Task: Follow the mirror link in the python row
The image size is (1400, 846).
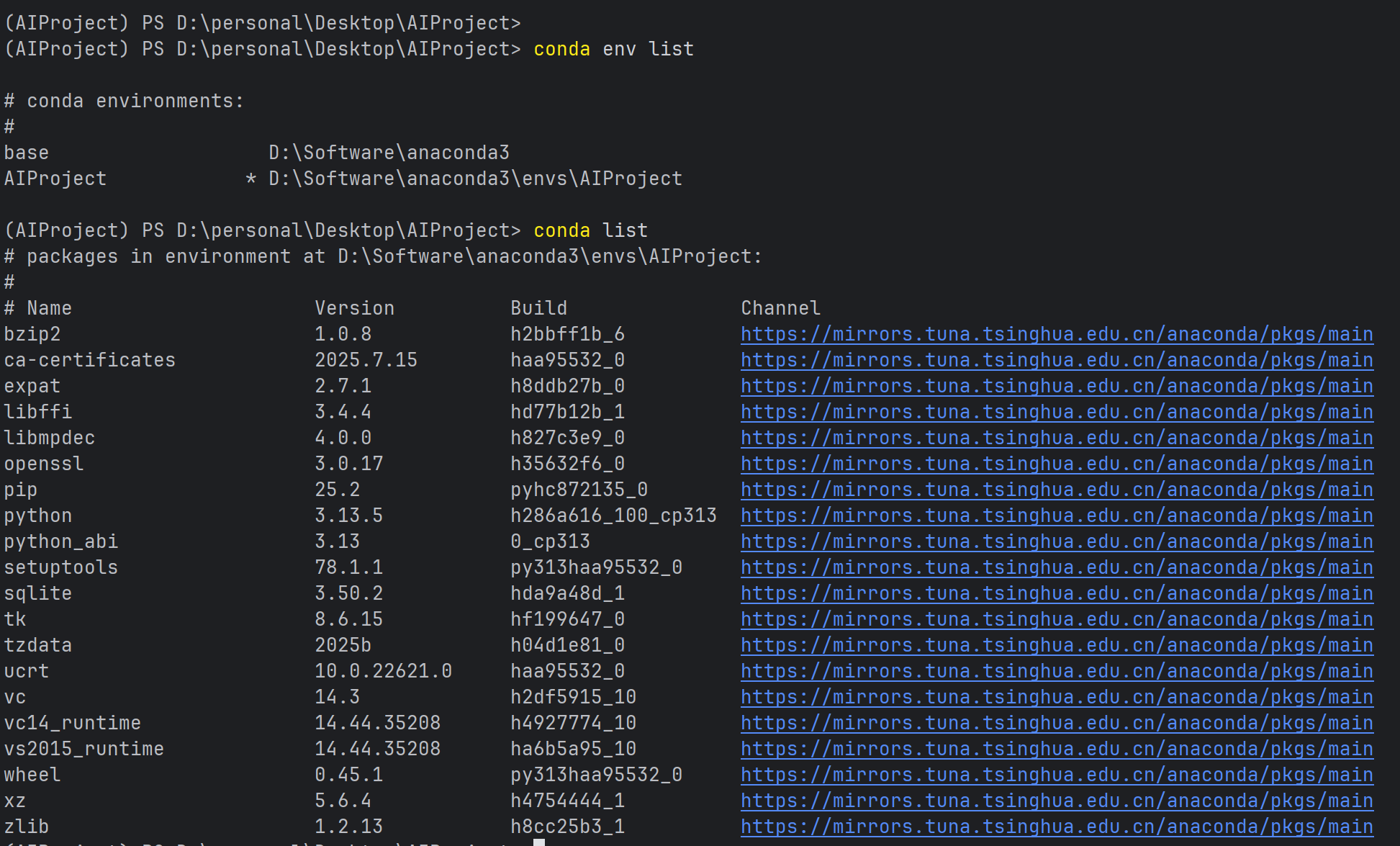Action: pos(1057,516)
